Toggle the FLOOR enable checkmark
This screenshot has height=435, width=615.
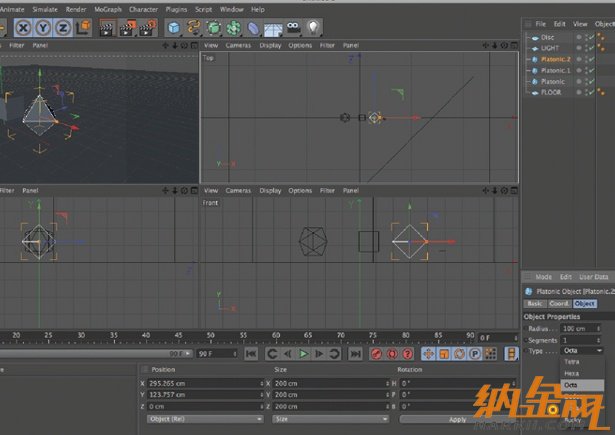591,92
